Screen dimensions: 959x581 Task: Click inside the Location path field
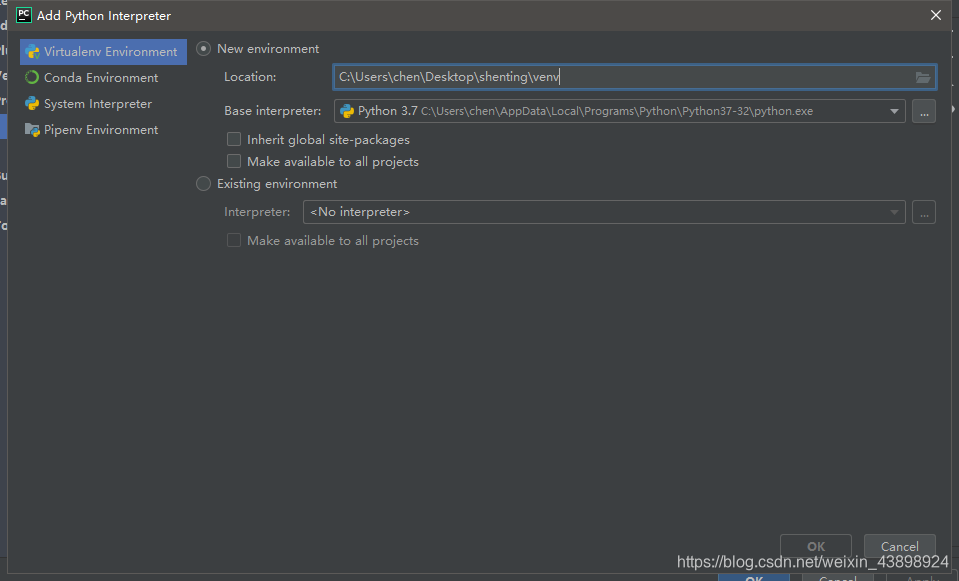point(634,77)
